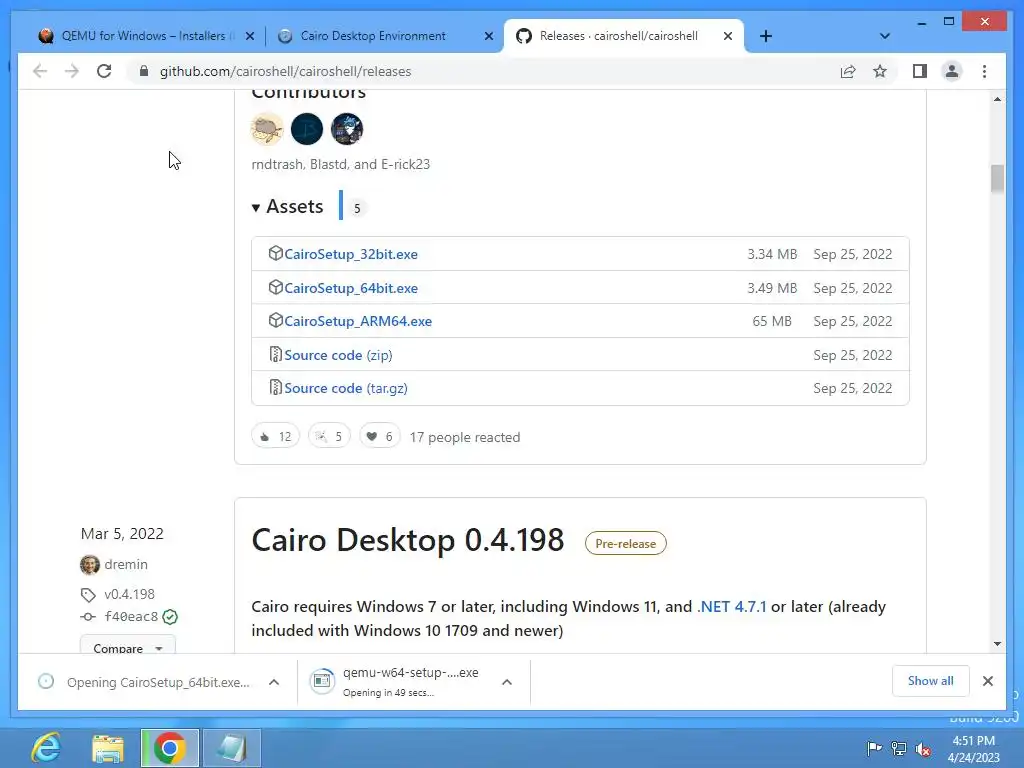Viewport: 1024px width, 768px height.
Task: Show all downloads
Action: click(931, 681)
